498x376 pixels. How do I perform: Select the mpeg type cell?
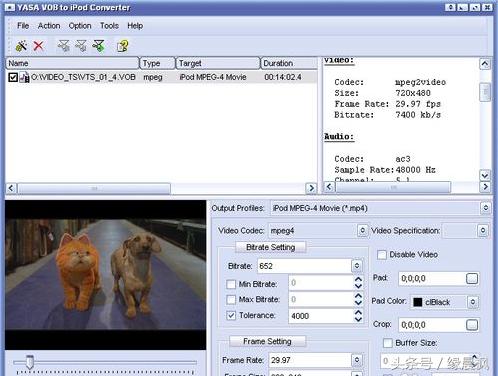(x=153, y=77)
